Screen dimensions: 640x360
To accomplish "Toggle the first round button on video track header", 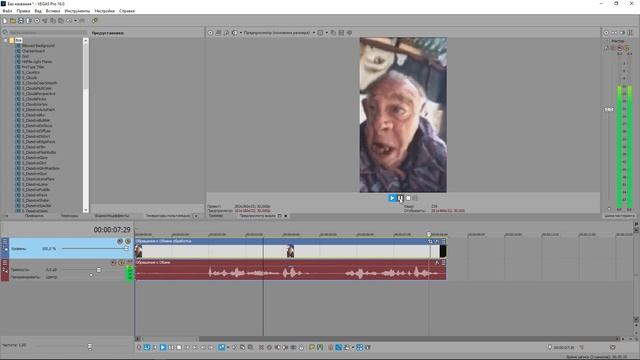I will (x=120, y=241).
